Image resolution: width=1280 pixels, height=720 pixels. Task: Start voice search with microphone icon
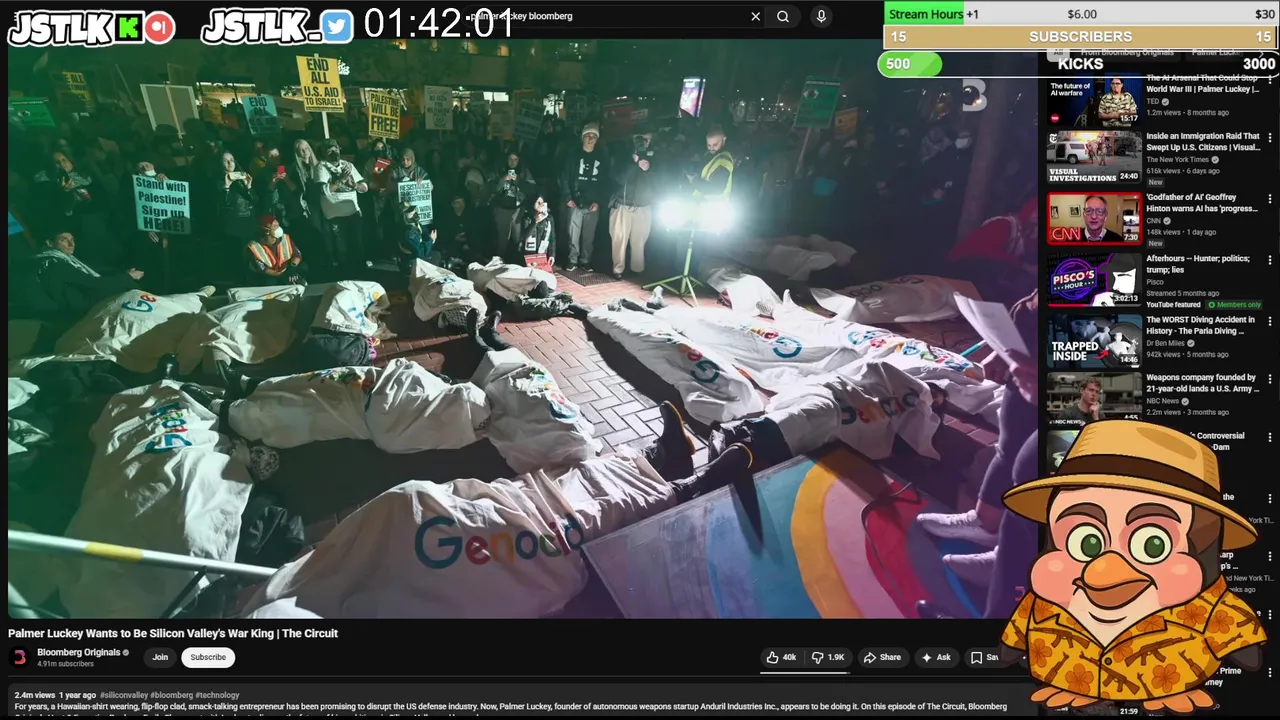click(x=821, y=16)
